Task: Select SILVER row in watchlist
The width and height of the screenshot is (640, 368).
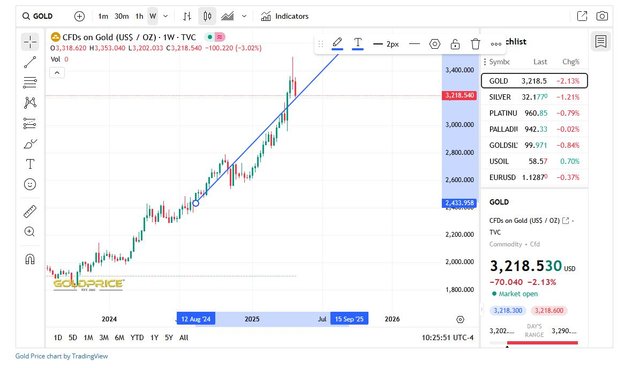Action: pyautogui.click(x=534, y=97)
